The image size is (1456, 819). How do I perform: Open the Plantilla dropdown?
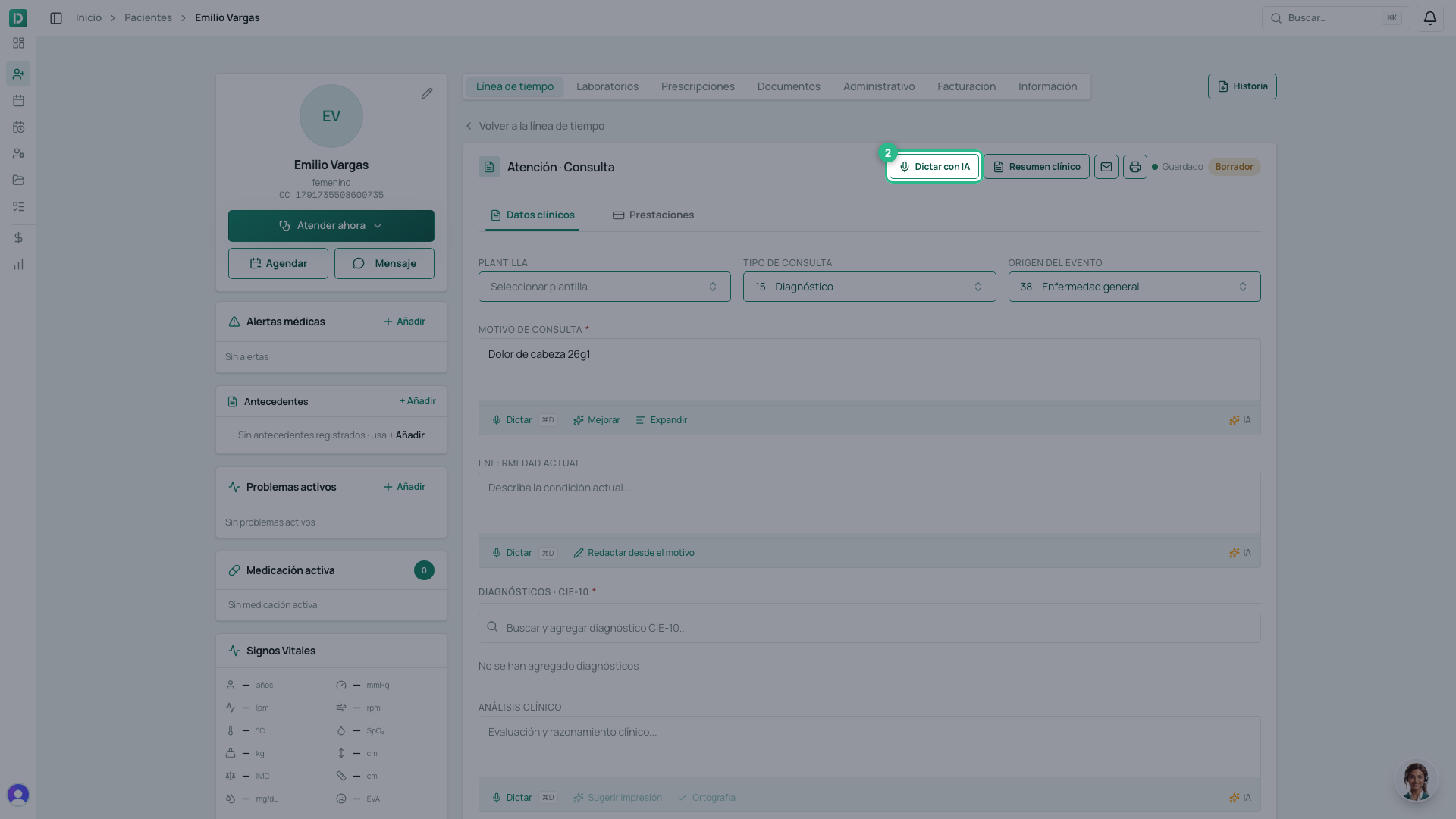(604, 287)
